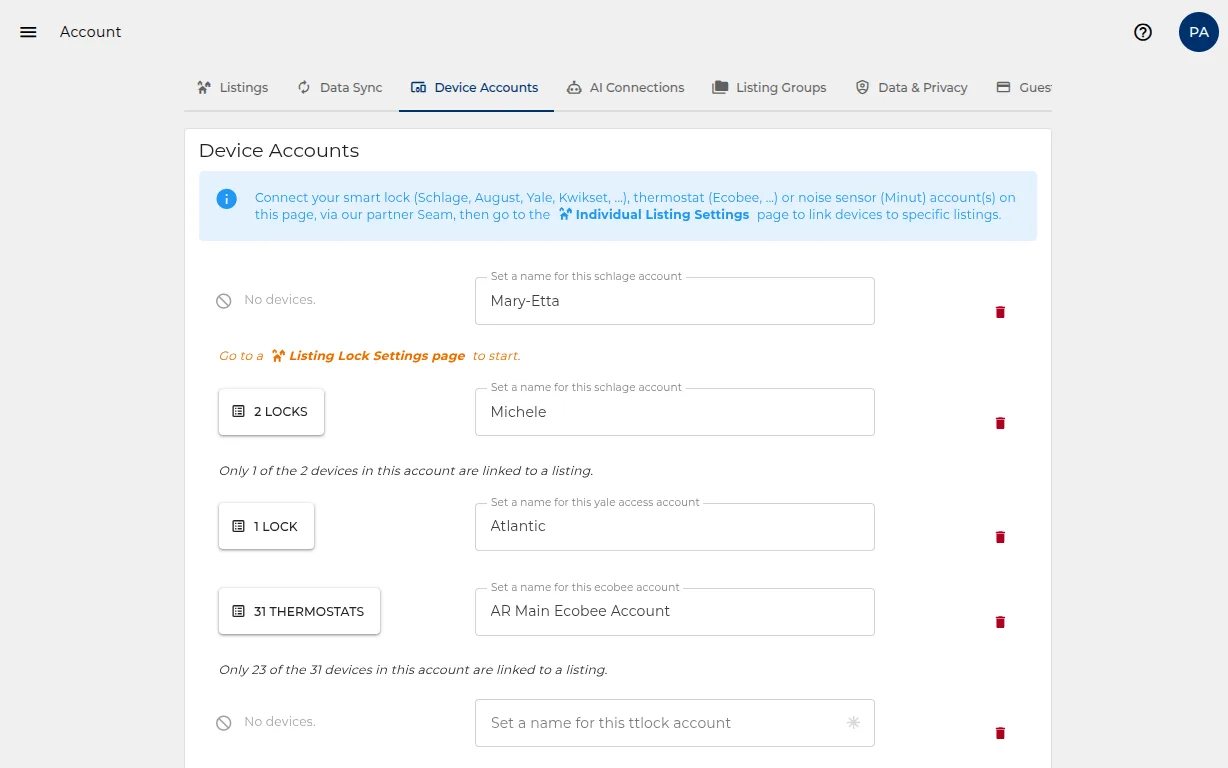This screenshot has width=1228, height=768.
Task: Click the 'Only 23 of the 31 devices' notice
Action: (x=413, y=670)
